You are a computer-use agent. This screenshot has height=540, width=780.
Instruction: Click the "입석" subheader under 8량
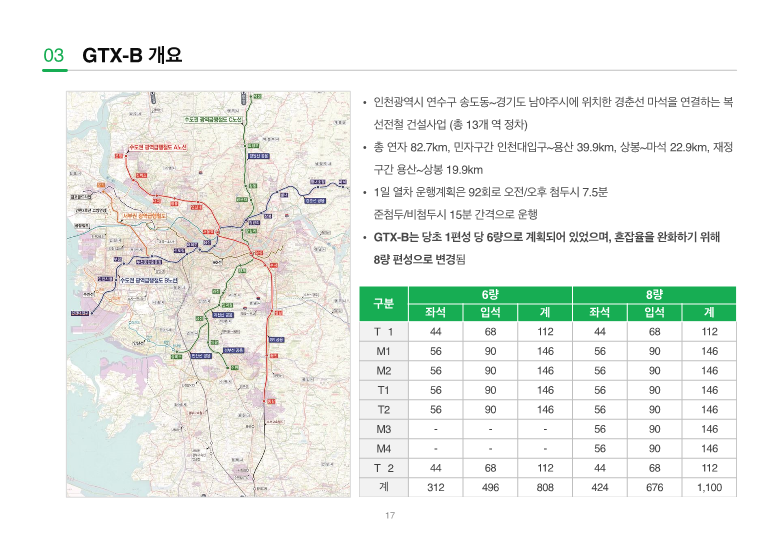coord(654,312)
